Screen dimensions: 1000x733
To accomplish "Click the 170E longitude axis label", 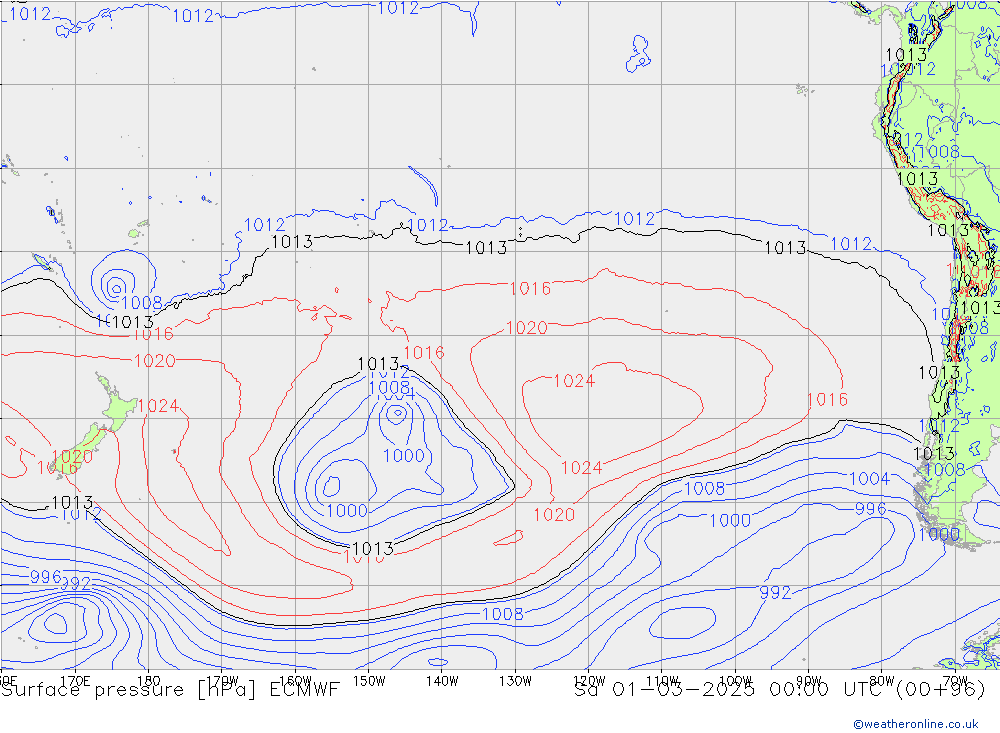I will 75,680.
